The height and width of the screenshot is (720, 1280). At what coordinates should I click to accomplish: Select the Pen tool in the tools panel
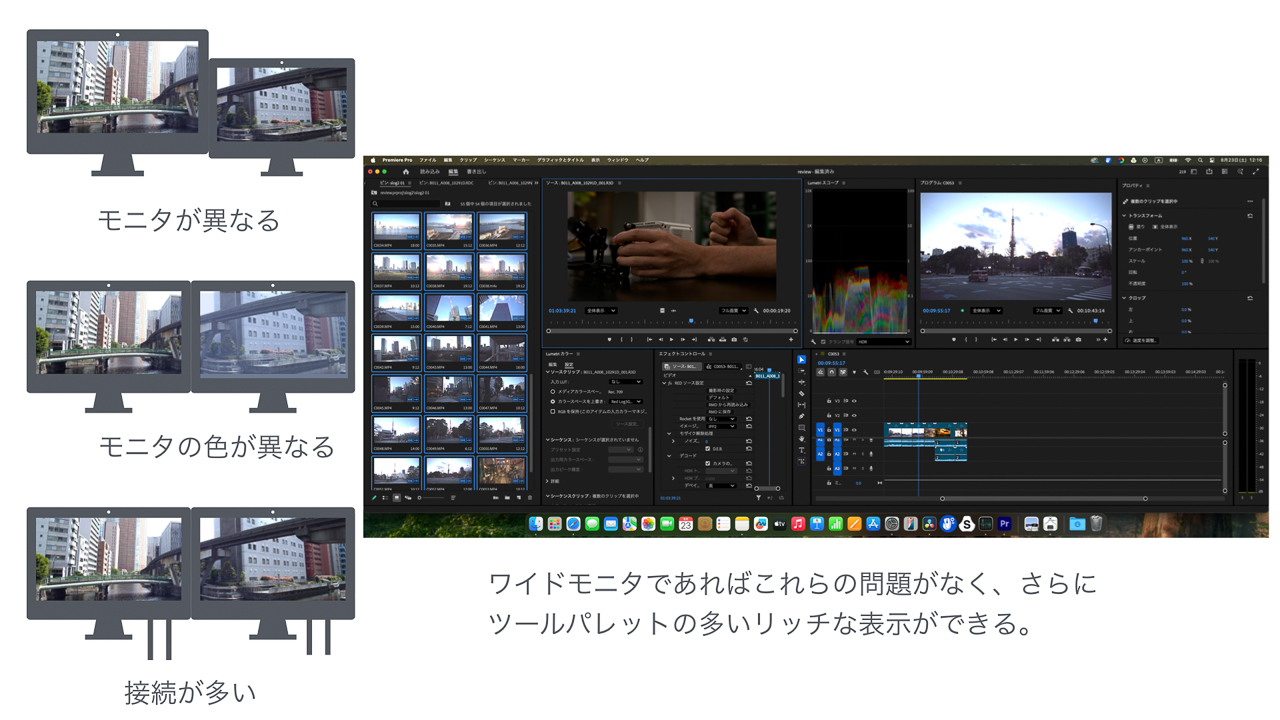(x=801, y=416)
